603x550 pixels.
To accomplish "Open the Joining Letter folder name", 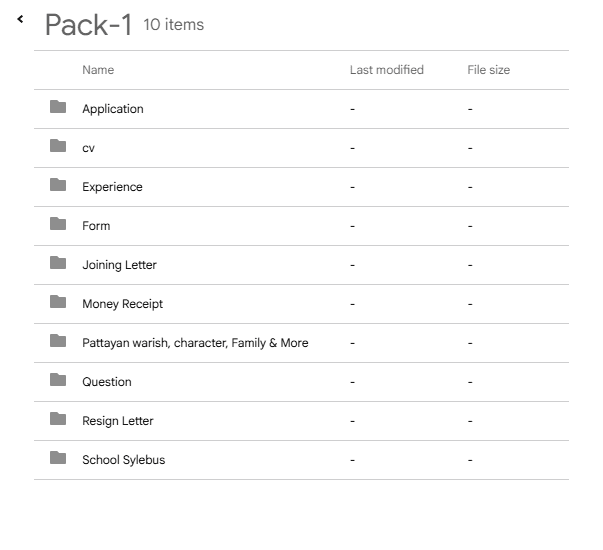I will coord(119,265).
